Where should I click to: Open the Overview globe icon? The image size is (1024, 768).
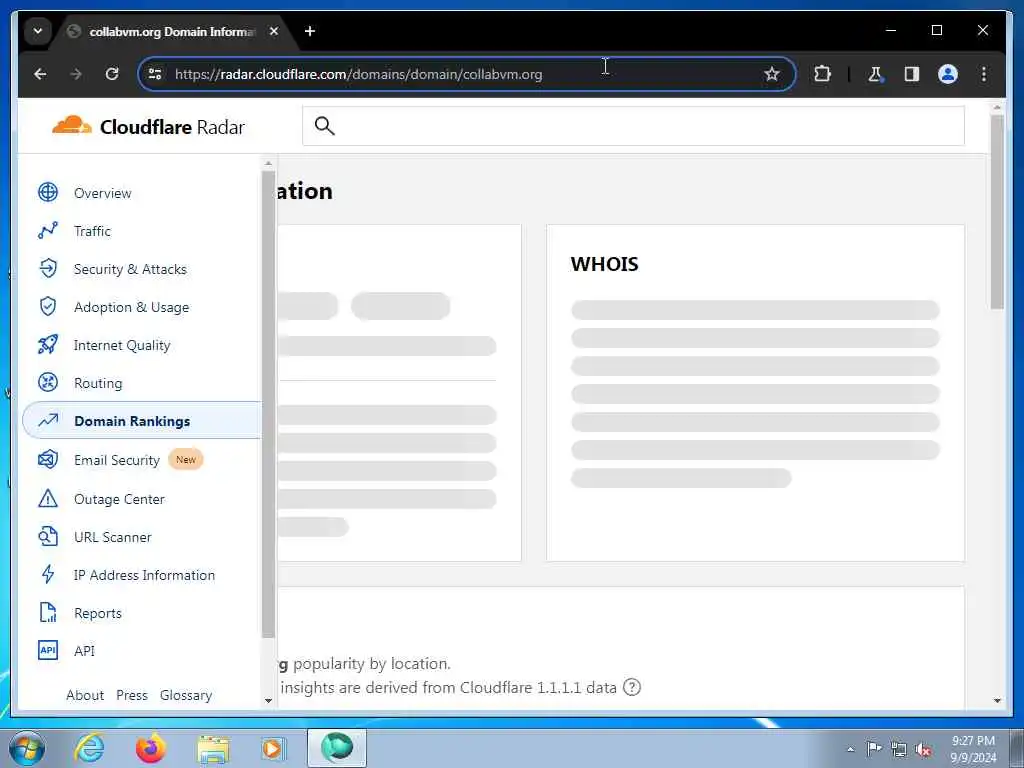coord(48,193)
